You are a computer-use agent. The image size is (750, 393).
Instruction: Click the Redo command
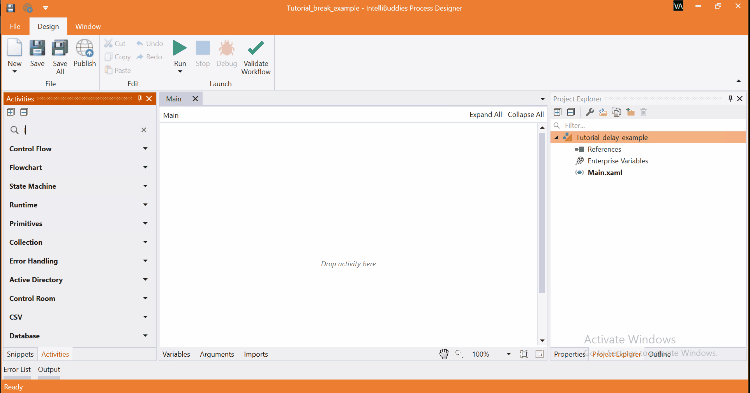(x=150, y=57)
